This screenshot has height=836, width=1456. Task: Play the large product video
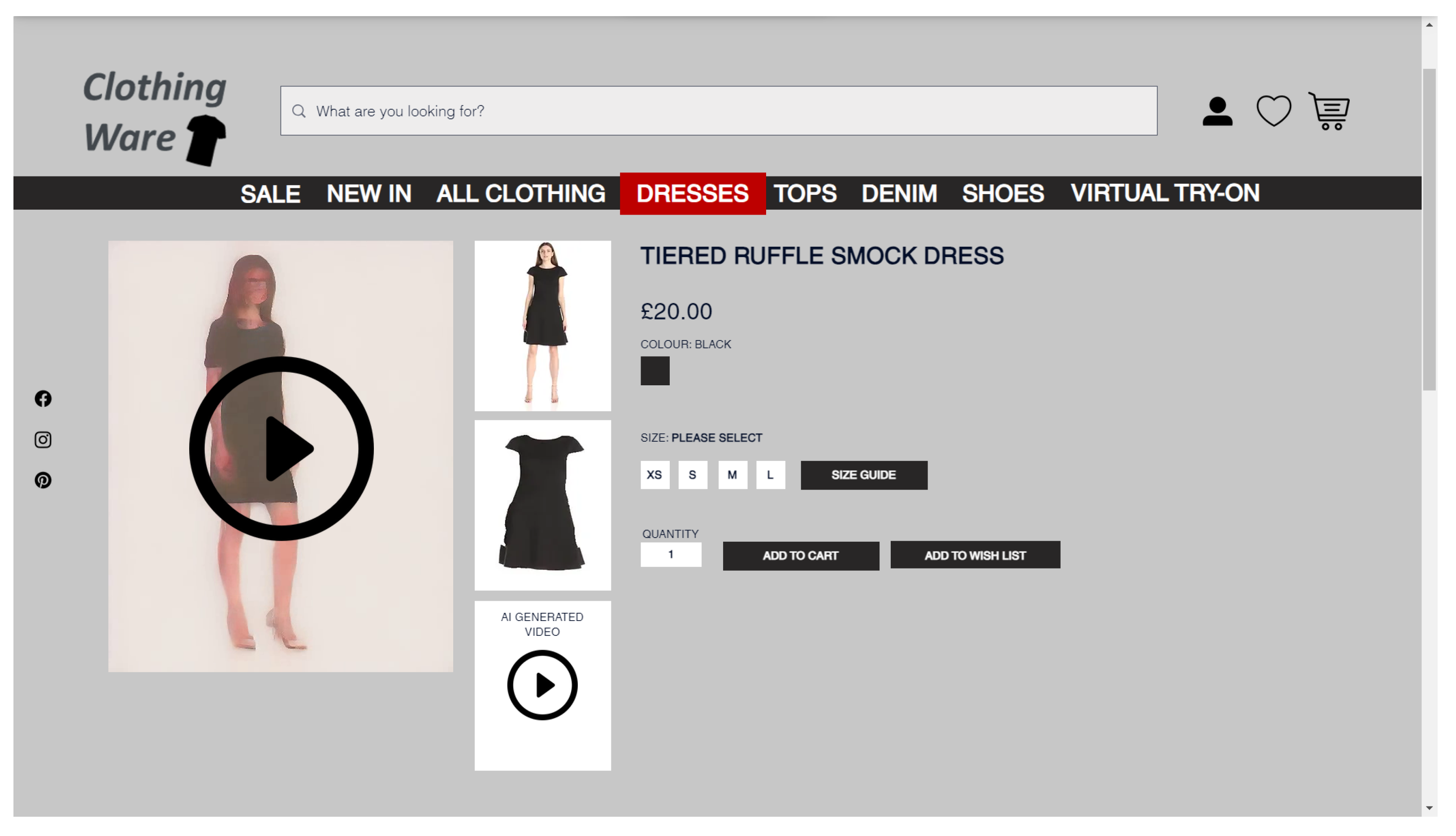pyautogui.click(x=282, y=448)
